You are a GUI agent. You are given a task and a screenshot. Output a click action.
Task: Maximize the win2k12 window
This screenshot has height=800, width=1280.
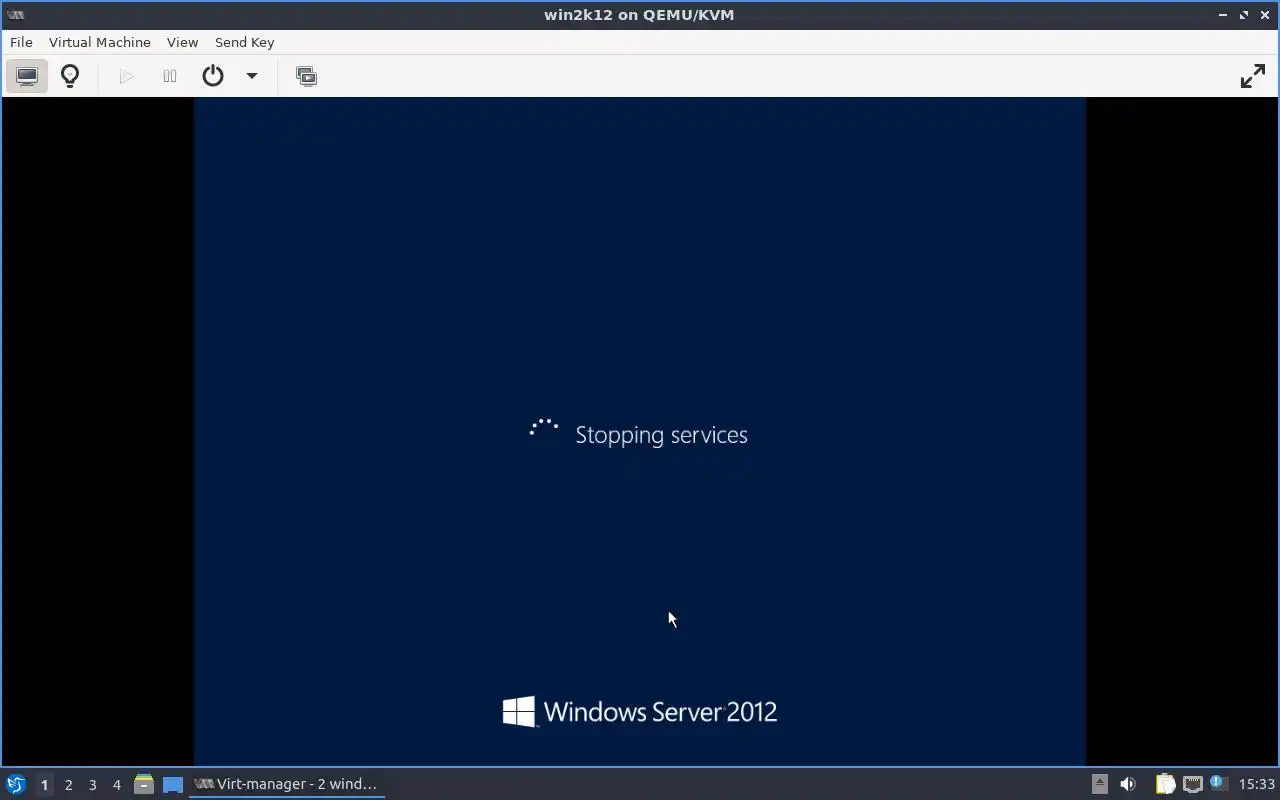coord(1244,15)
